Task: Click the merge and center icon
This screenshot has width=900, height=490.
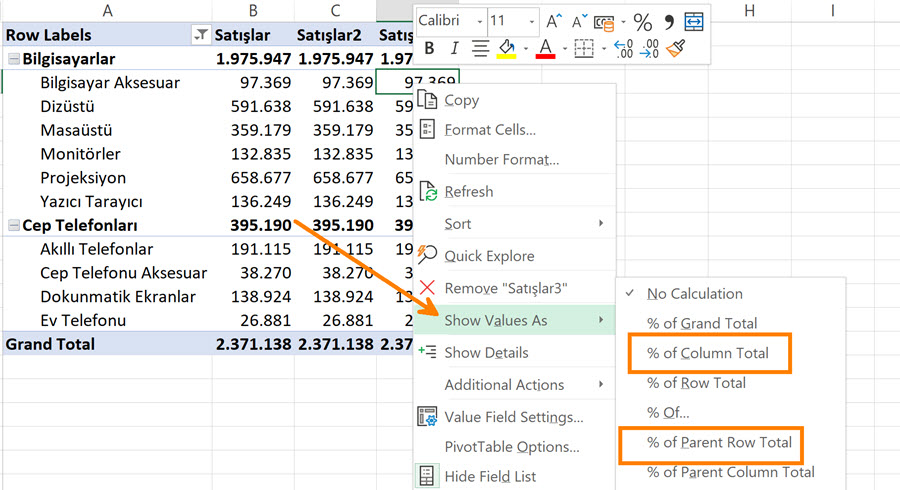Action: tap(694, 22)
